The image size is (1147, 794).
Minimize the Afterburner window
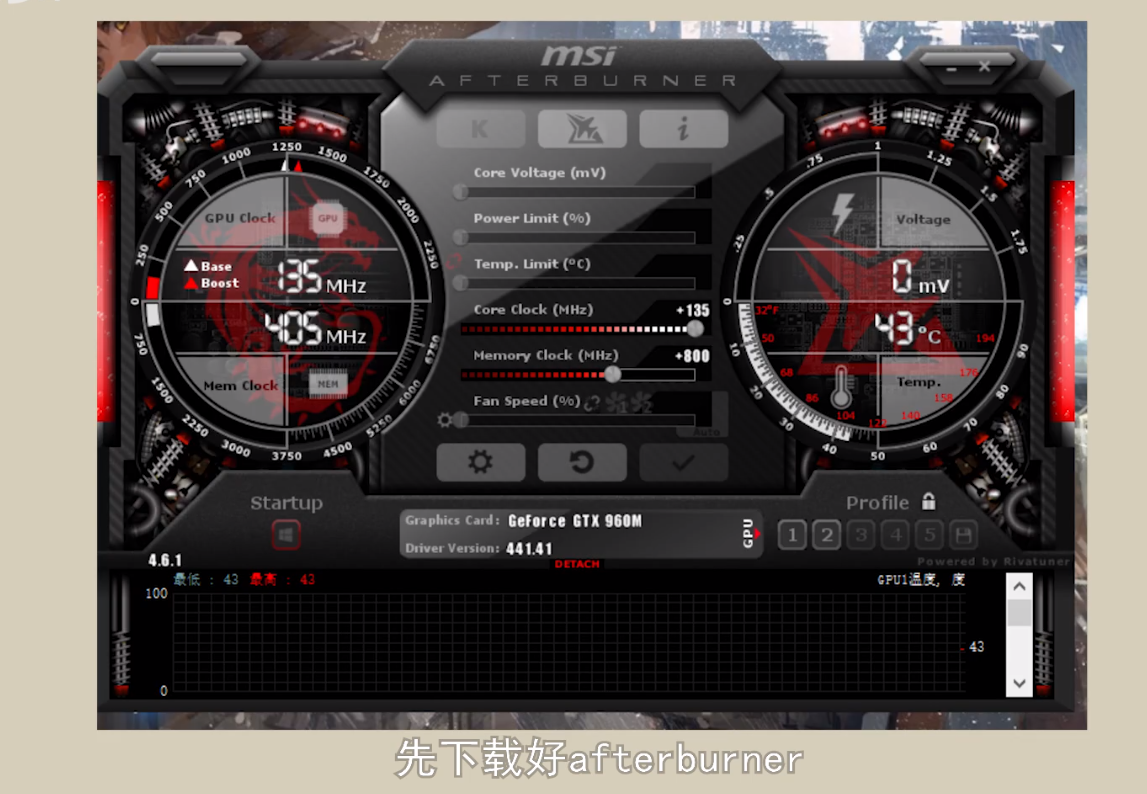pyautogui.click(x=951, y=68)
